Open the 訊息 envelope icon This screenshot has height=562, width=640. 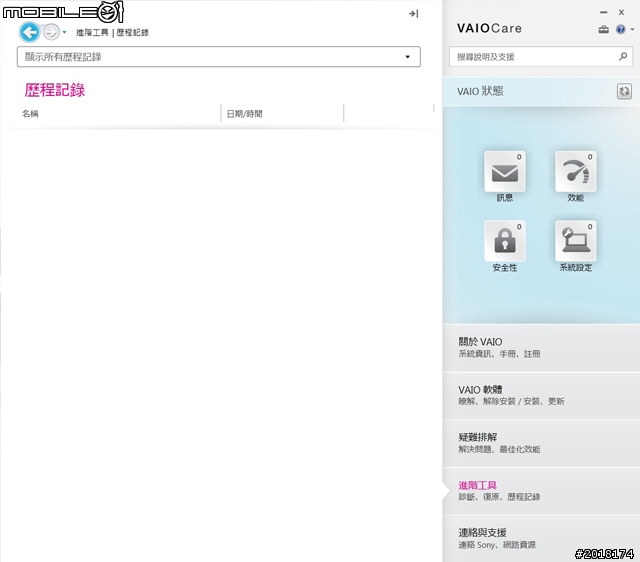(x=505, y=172)
